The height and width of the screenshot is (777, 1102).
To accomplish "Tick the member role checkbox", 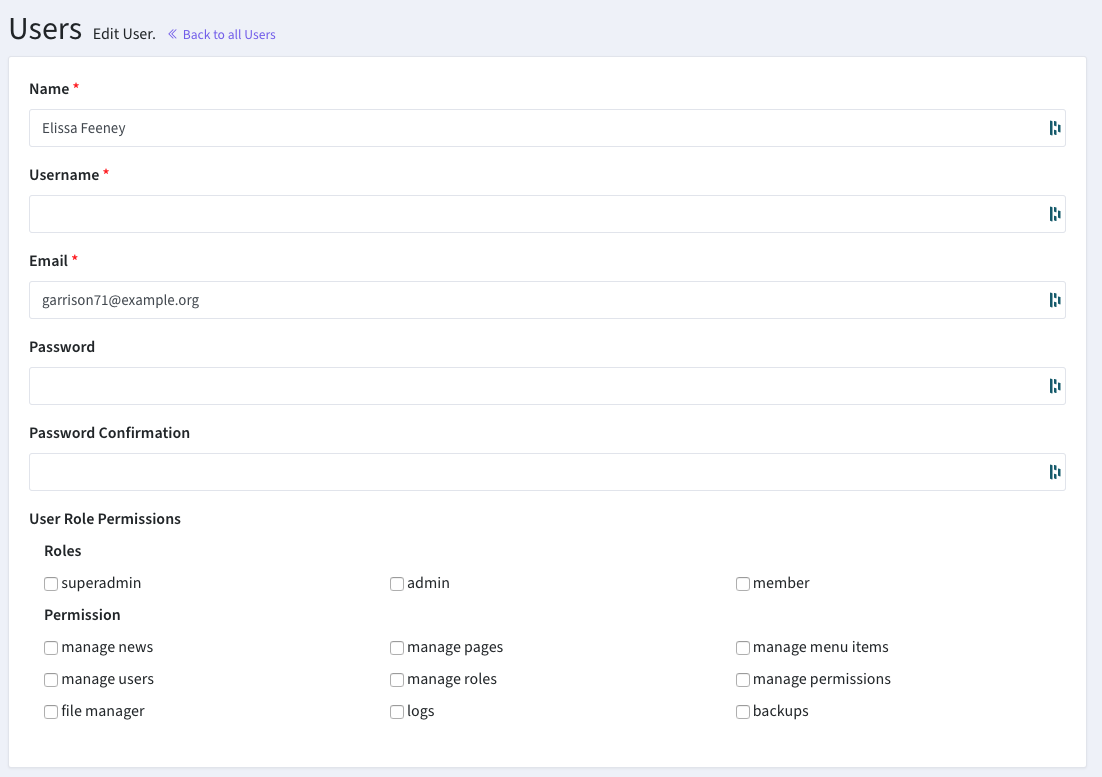I will [742, 584].
